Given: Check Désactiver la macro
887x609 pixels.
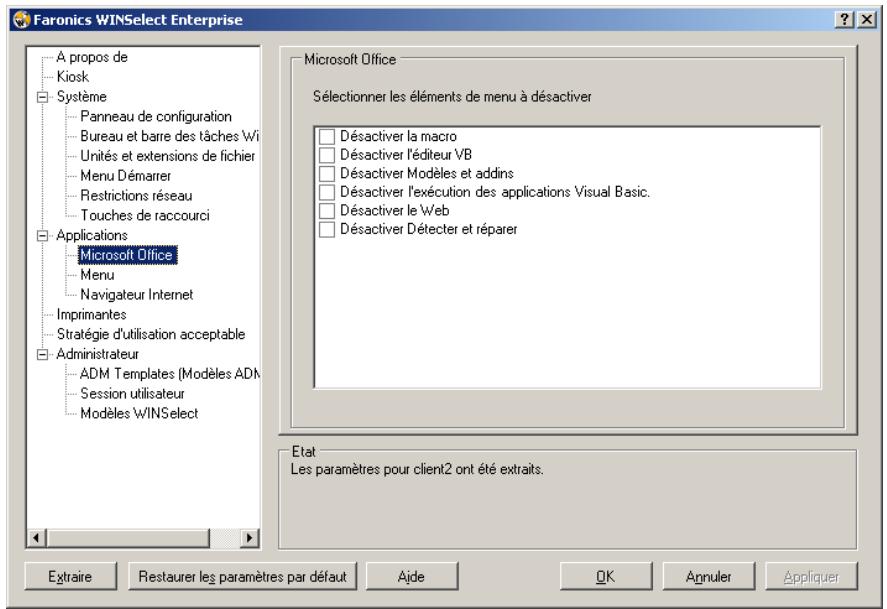Looking at the screenshot, I should 327,136.
